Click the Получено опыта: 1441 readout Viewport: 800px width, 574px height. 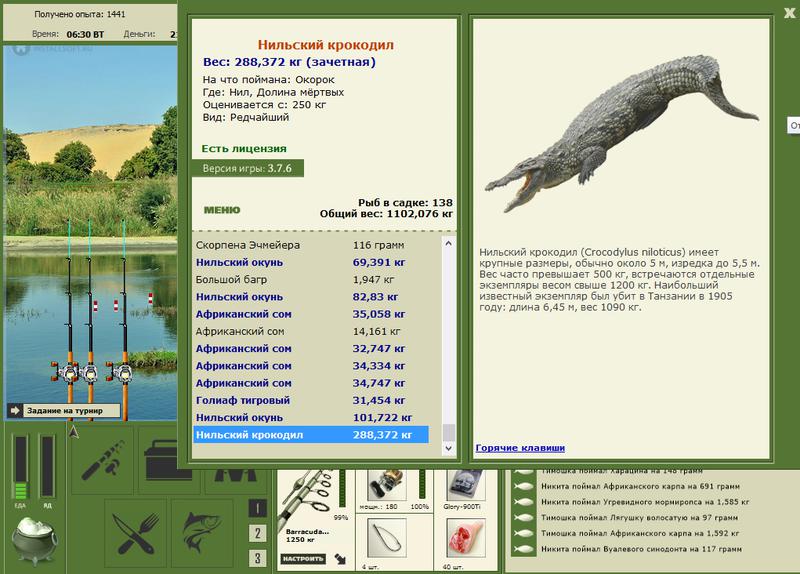pos(80,14)
